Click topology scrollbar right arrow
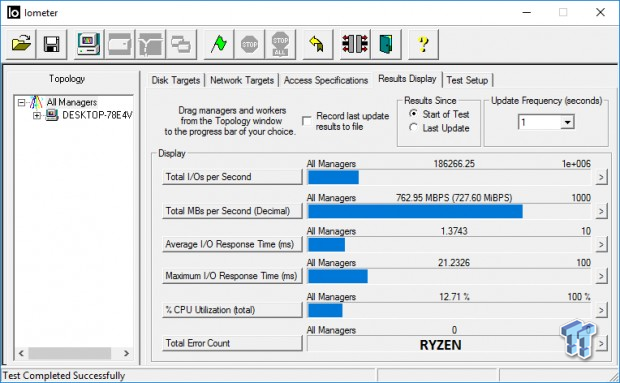 coord(127,353)
